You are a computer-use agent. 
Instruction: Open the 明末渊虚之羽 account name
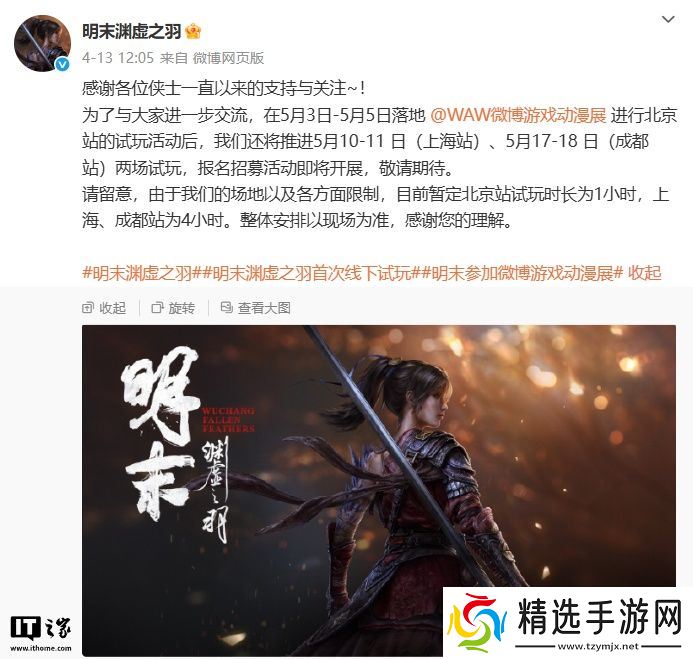[x=132, y=31]
